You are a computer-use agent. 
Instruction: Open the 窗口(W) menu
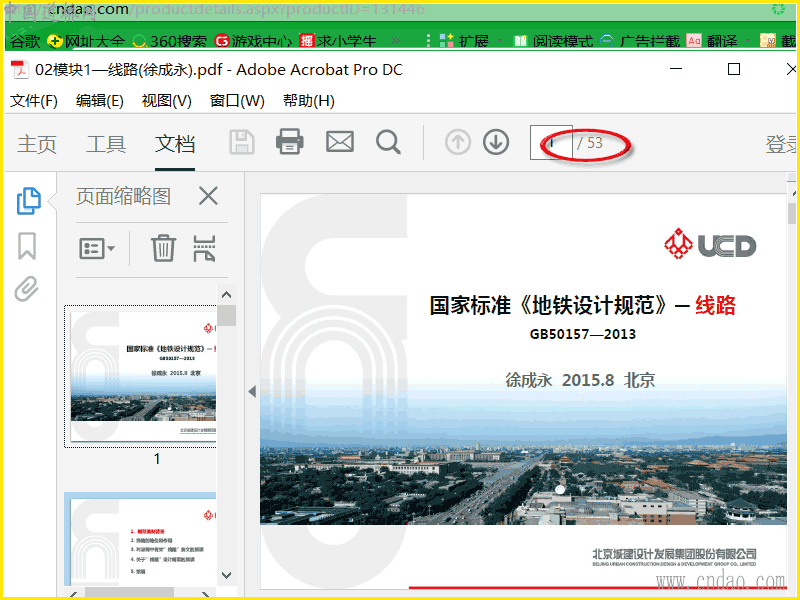coord(237,101)
